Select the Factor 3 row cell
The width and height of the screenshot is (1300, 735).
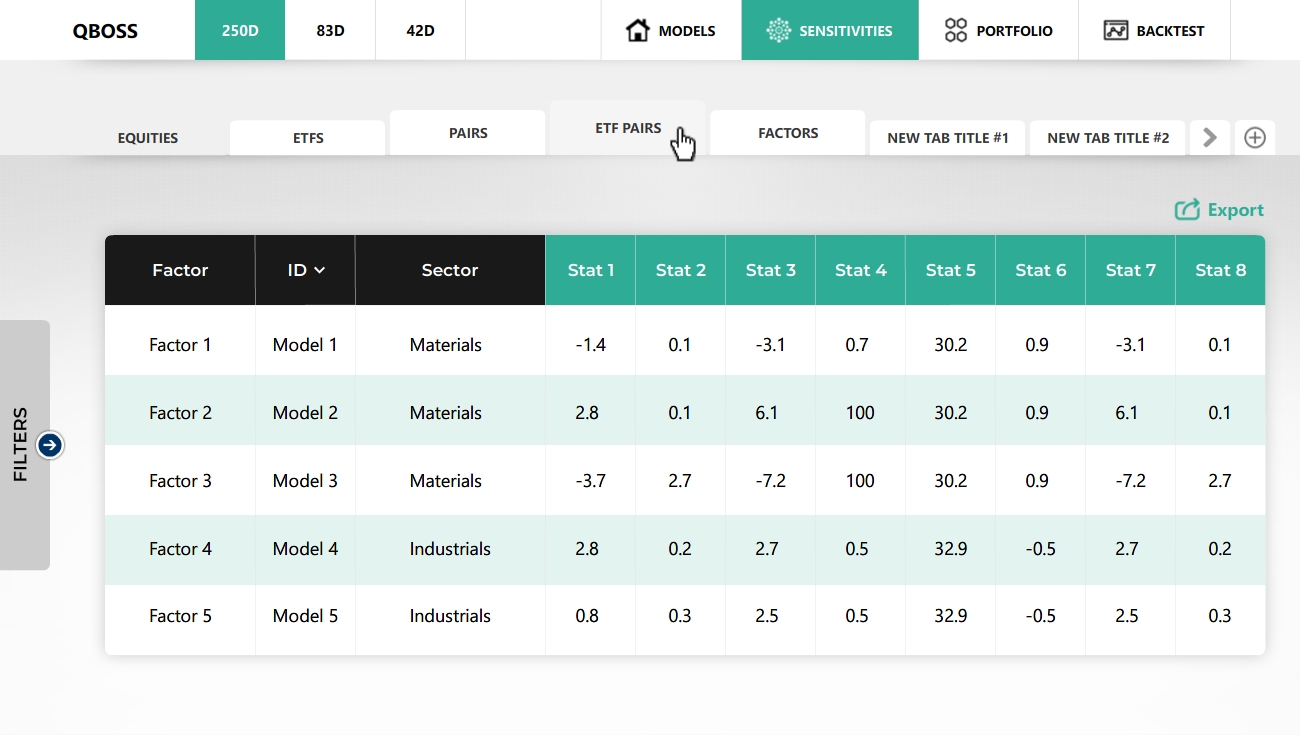click(x=180, y=481)
